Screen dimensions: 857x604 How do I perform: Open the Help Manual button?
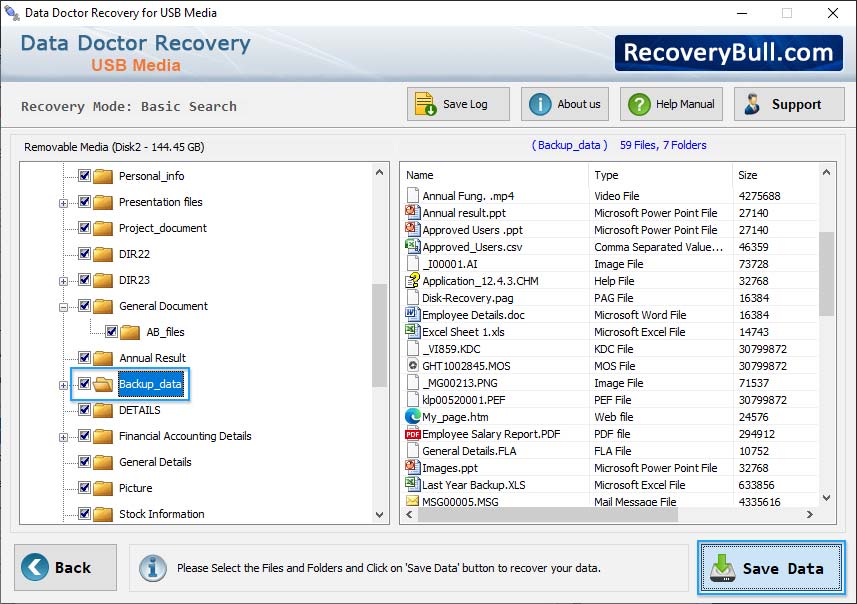pos(671,104)
